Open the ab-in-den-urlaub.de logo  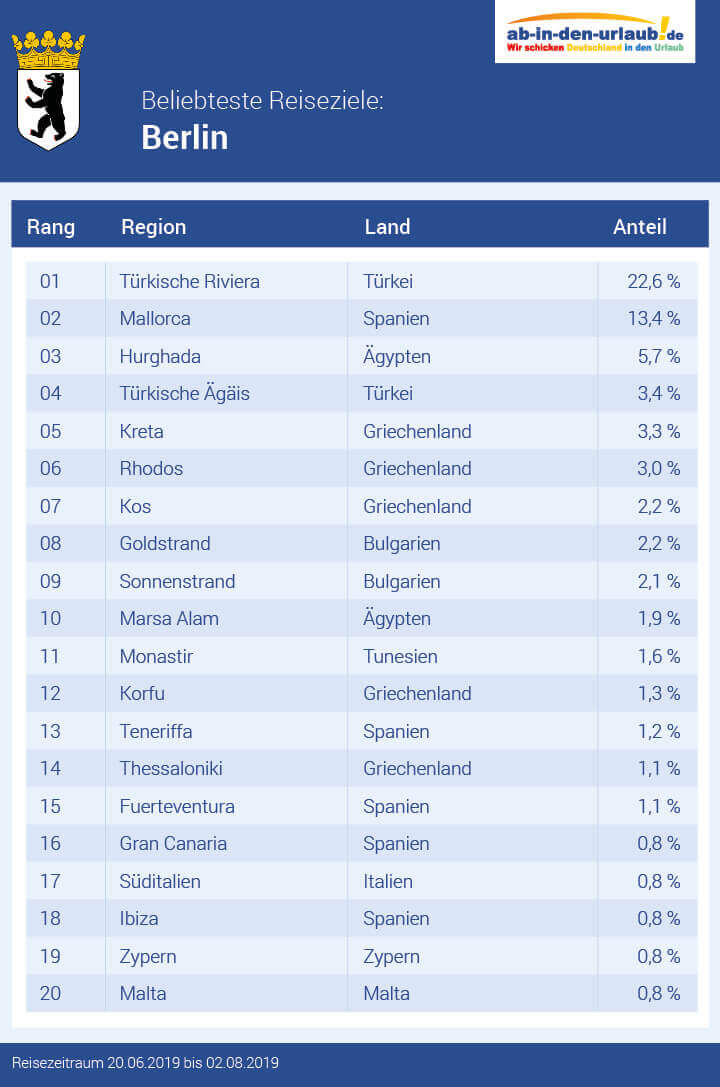click(x=595, y=32)
